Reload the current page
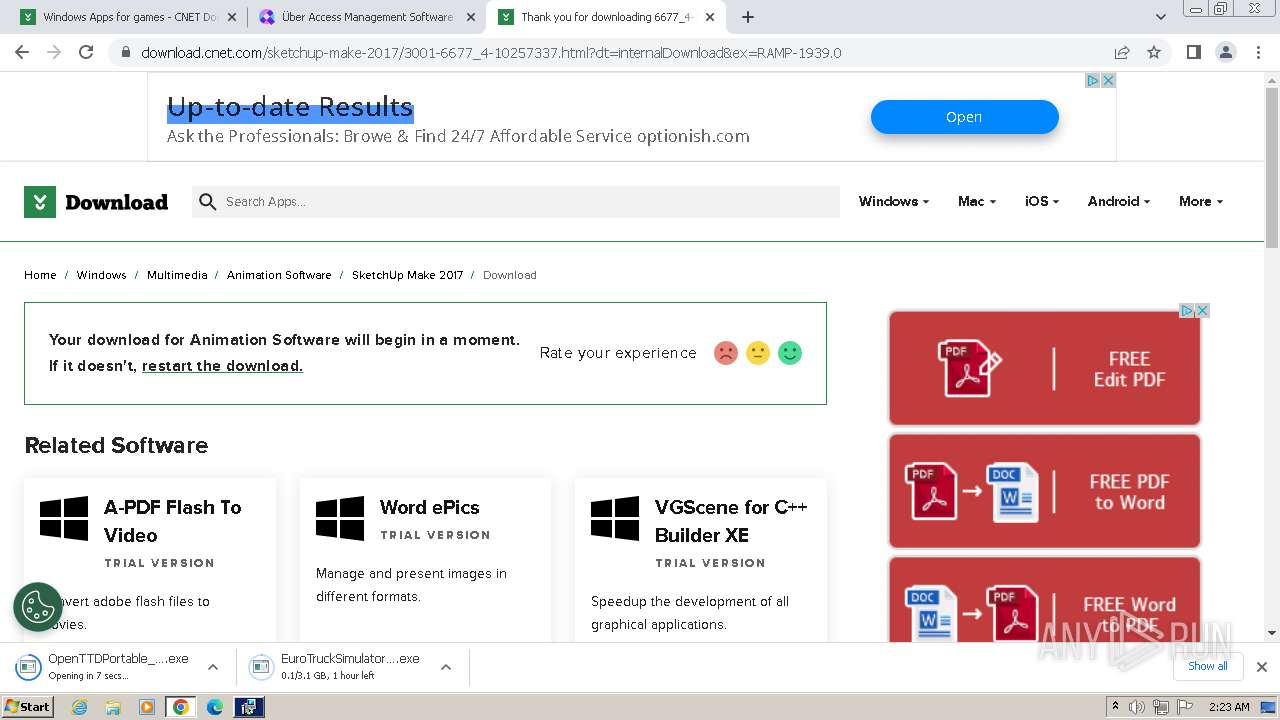This screenshot has height=720, width=1280. coord(86,52)
